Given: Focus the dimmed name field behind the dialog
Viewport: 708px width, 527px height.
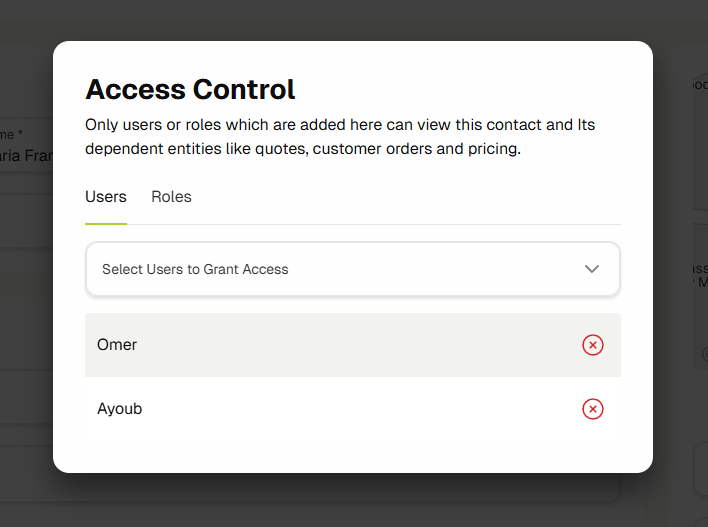Looking at the screenshot, I should (26, 156).
